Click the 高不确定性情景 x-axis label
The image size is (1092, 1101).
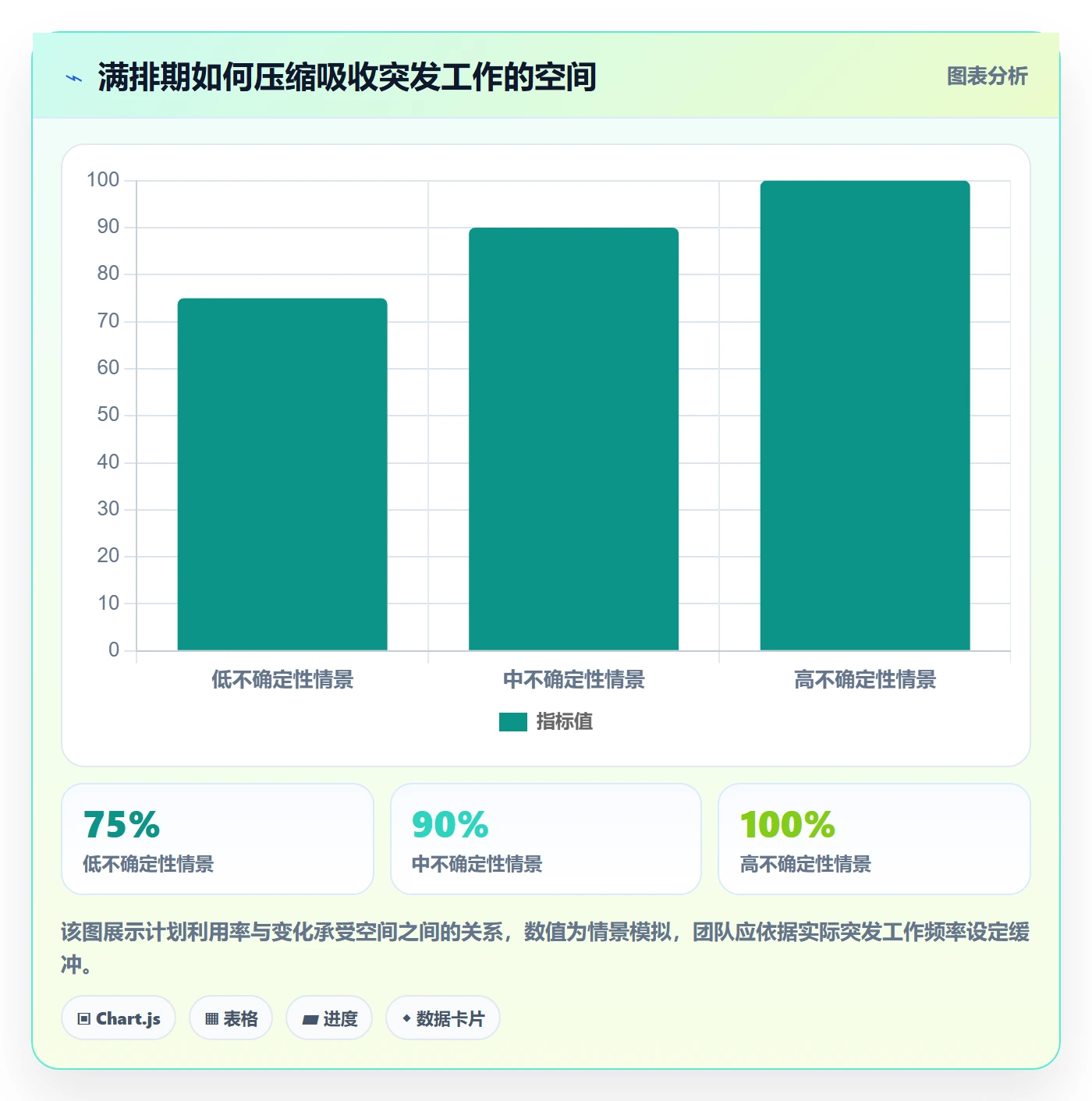click(x=865, y=680)
